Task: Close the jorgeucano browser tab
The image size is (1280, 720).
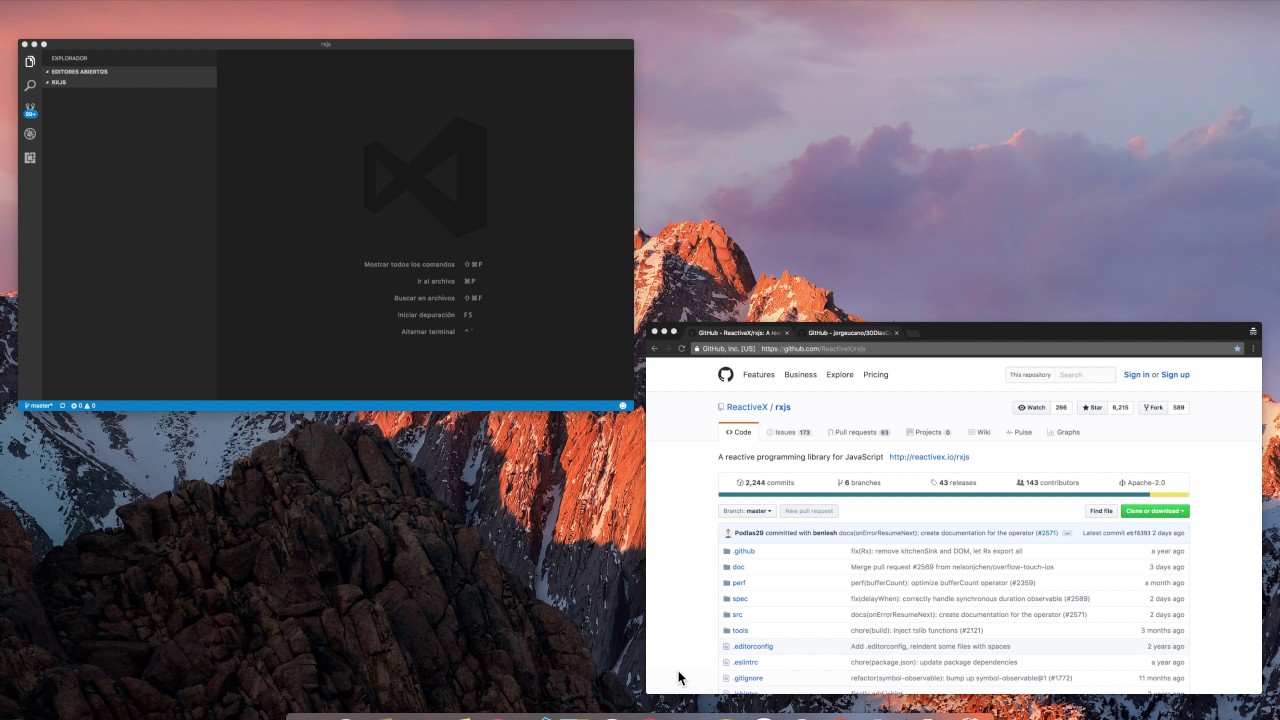Action: [896, 333]
